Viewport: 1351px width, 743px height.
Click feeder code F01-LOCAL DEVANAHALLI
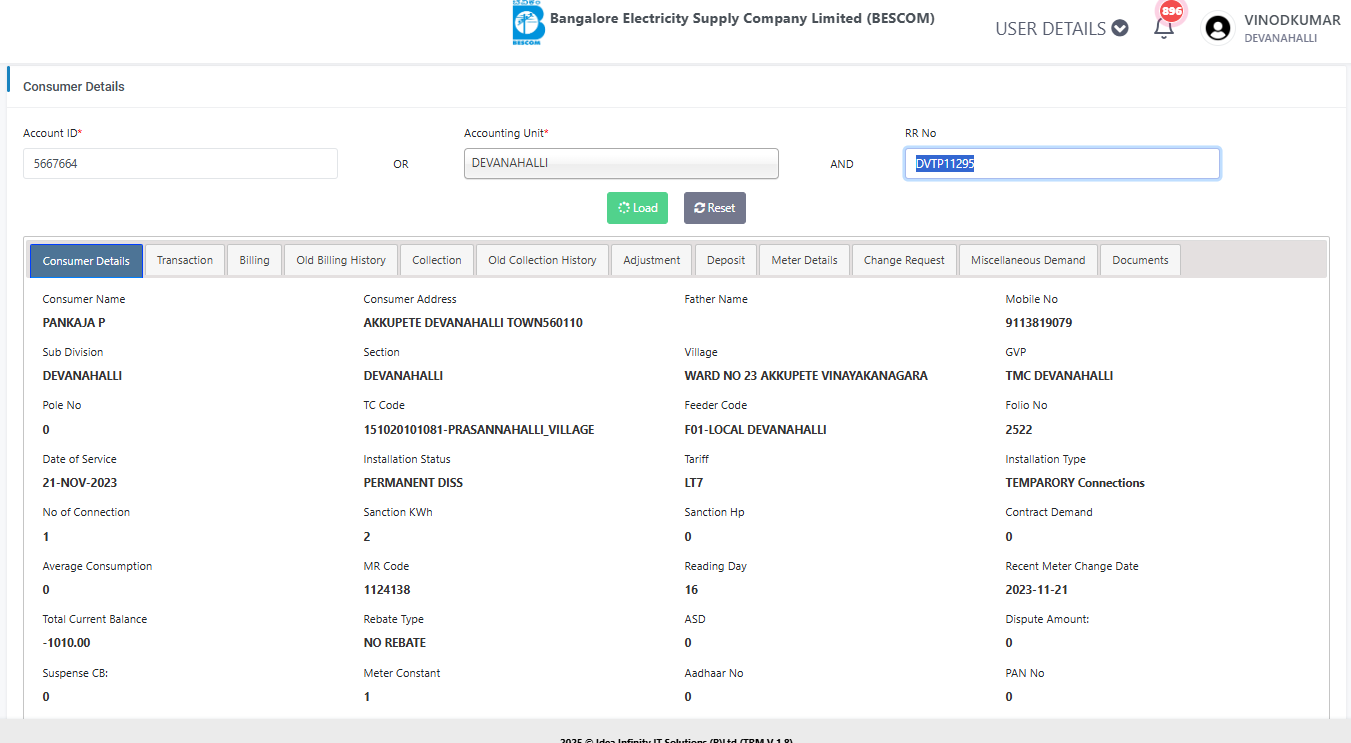[755, 430]
